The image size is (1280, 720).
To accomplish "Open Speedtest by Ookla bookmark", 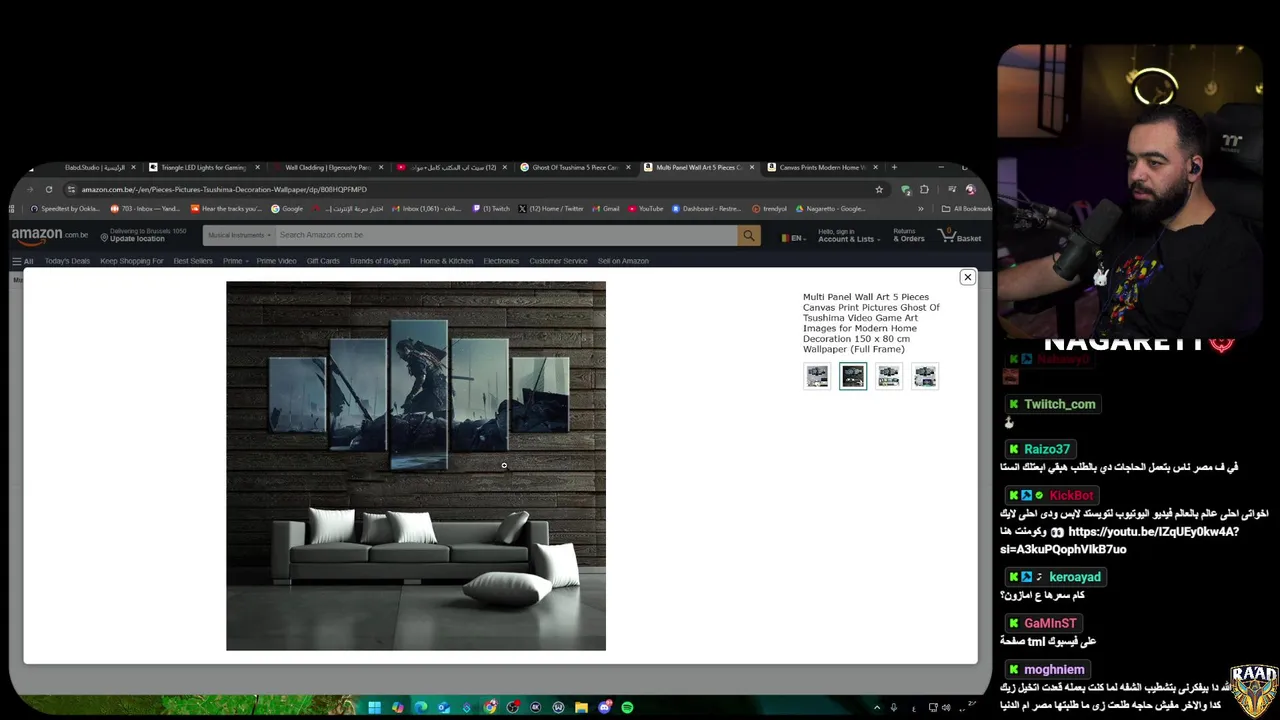I will tap(65, 209).
